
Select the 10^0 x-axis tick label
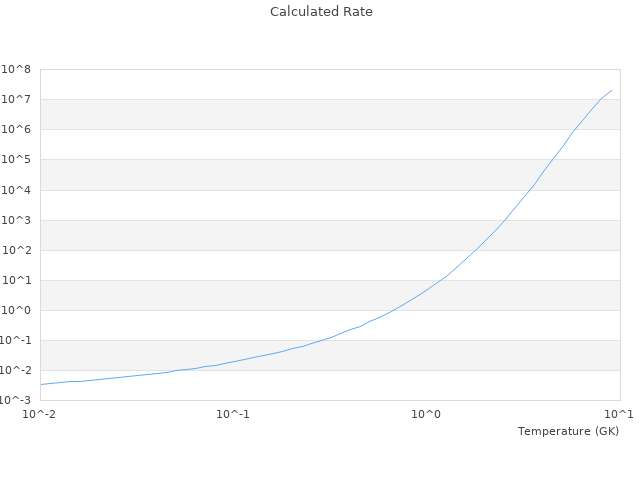(427, 414)
